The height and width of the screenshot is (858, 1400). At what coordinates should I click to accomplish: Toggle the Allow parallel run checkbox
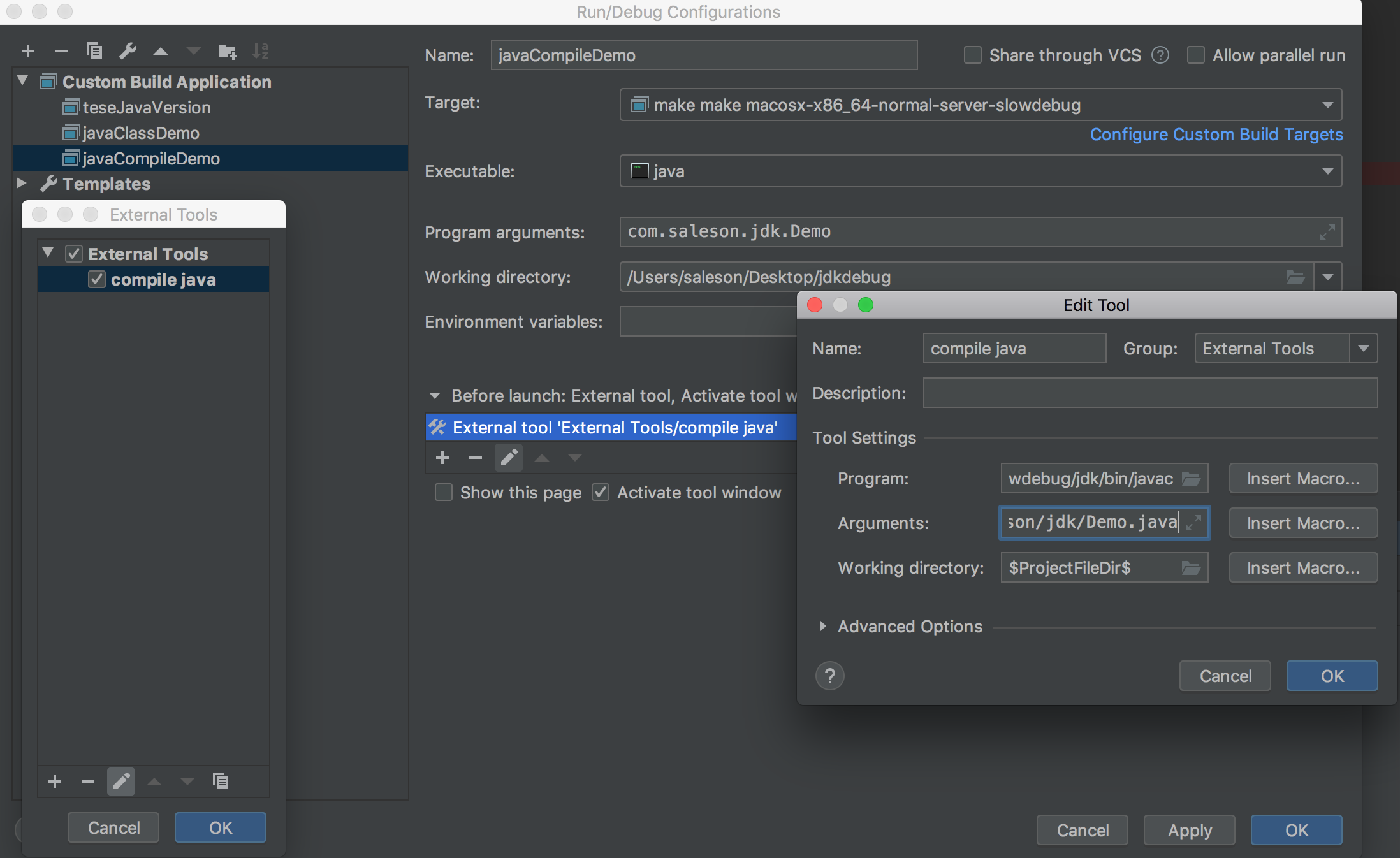coord(1195,55)
